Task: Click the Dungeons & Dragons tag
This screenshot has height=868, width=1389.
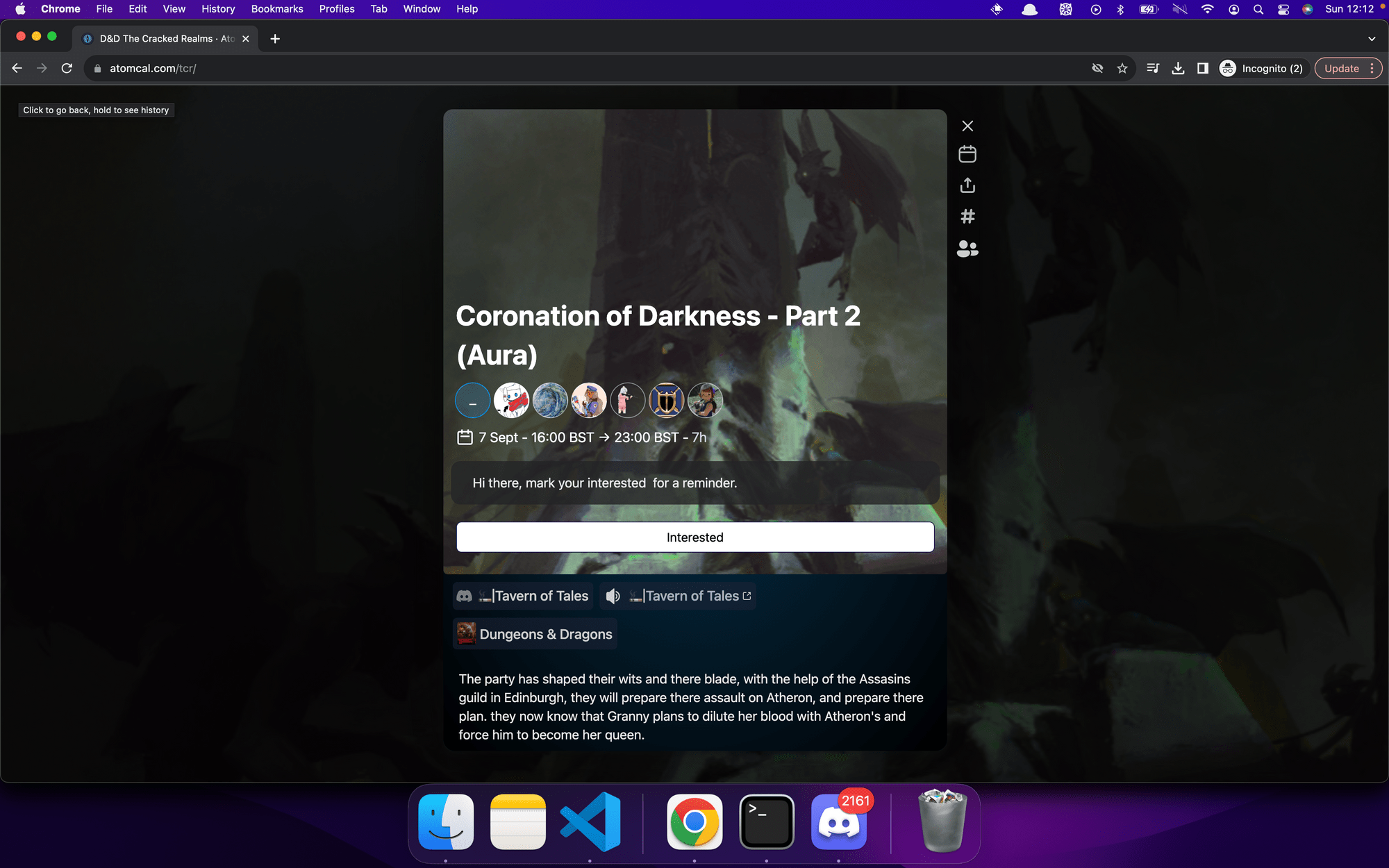Action: click(535, 634)
